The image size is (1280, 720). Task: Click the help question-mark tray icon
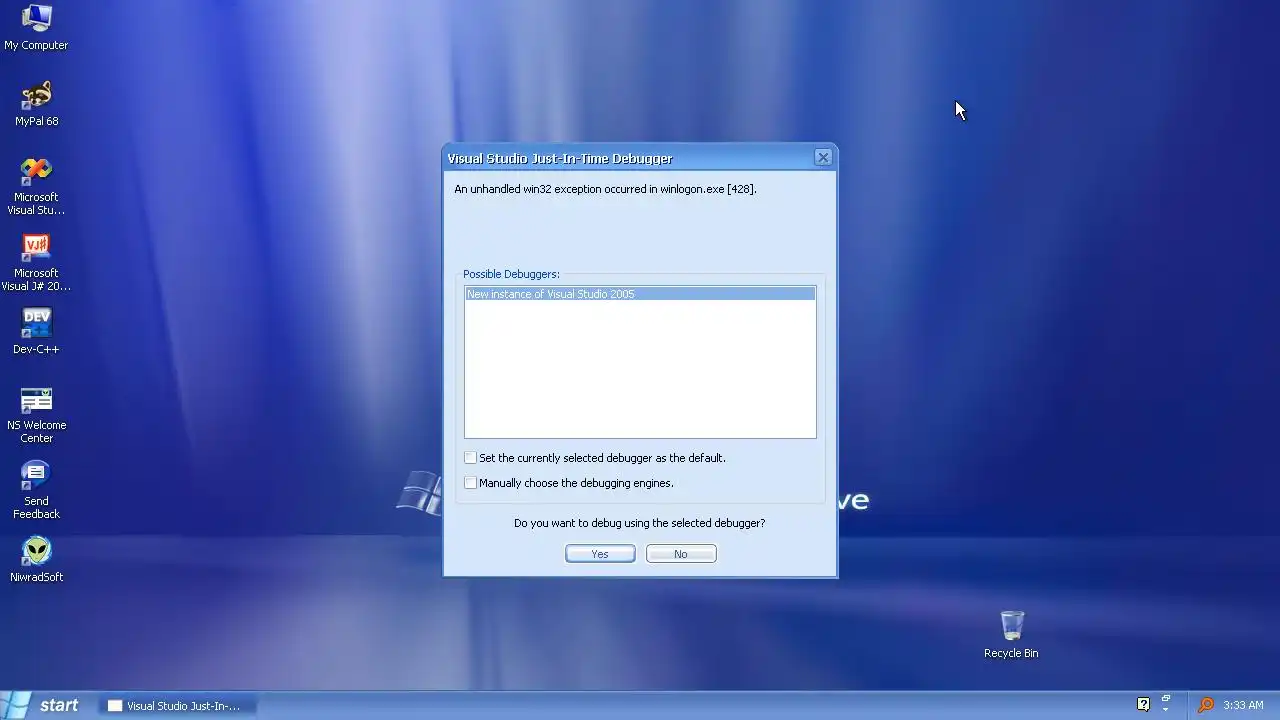coord(1144,704)
